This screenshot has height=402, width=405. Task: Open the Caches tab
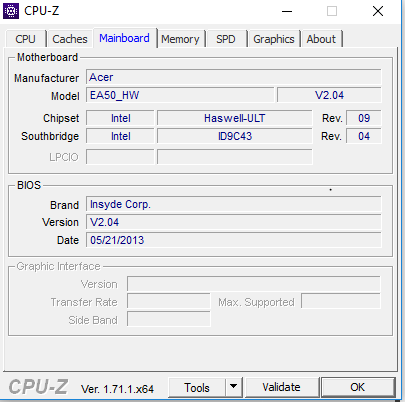[x=70, y=39]
